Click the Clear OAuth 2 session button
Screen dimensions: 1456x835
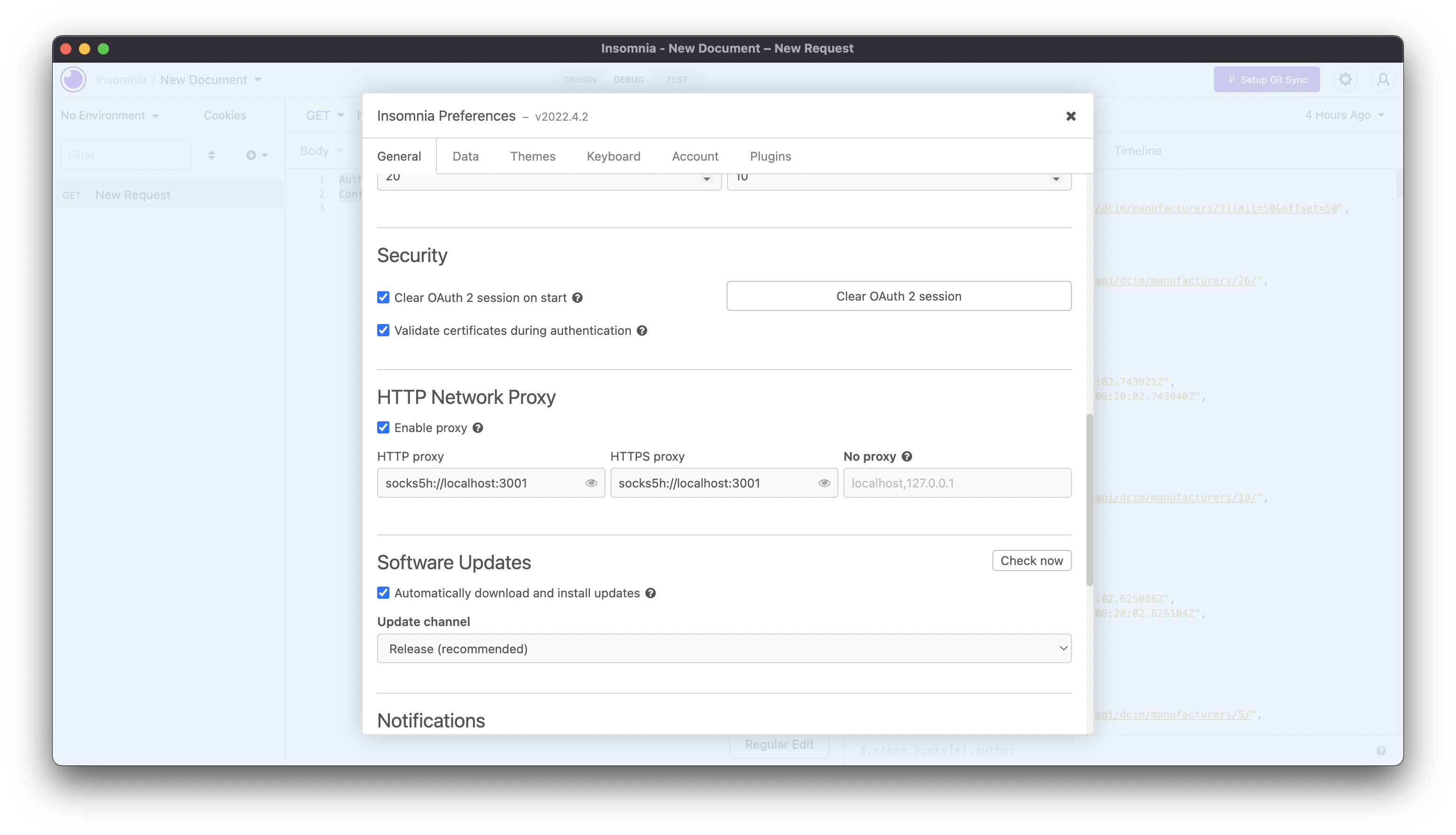click(898, 296)
